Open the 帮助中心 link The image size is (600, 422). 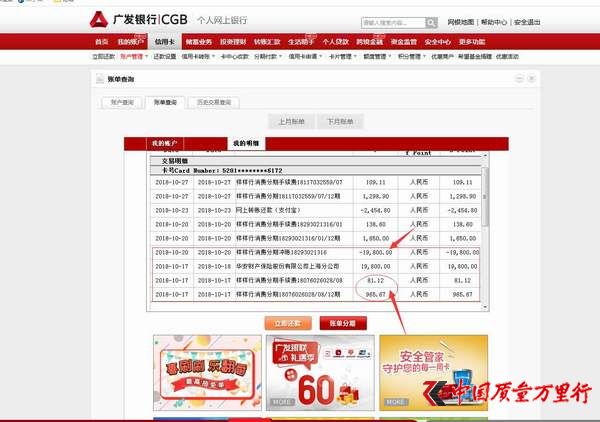click(494, 22)
